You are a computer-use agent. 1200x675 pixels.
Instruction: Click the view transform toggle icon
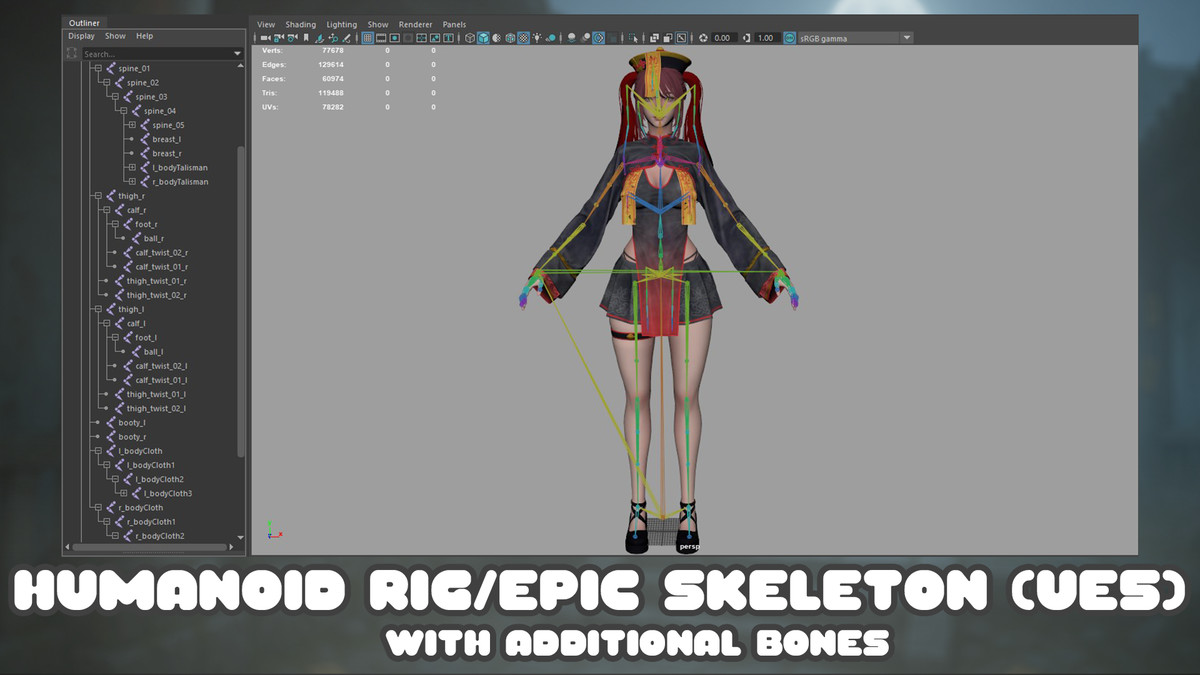click(x=790, y=38)
